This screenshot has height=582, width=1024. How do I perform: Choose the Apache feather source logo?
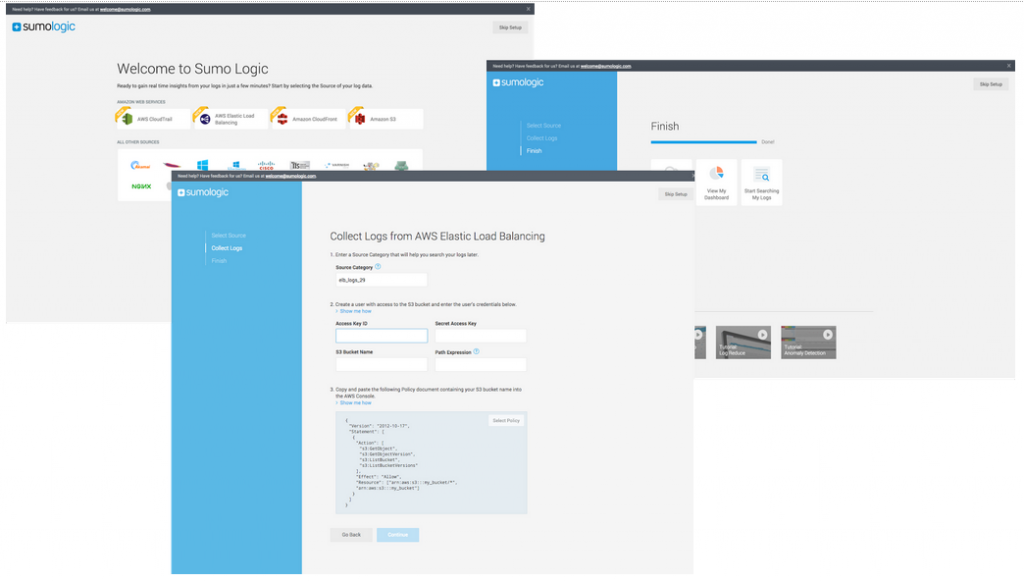pos(172,165)
